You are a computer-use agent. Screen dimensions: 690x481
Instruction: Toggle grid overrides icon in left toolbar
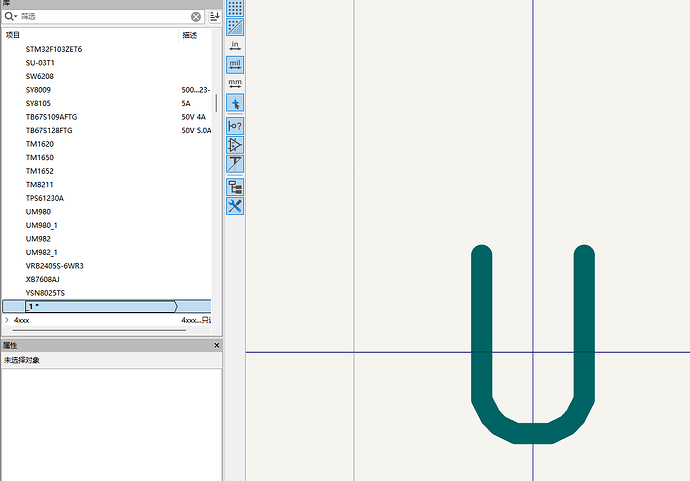tap(235, 26)
